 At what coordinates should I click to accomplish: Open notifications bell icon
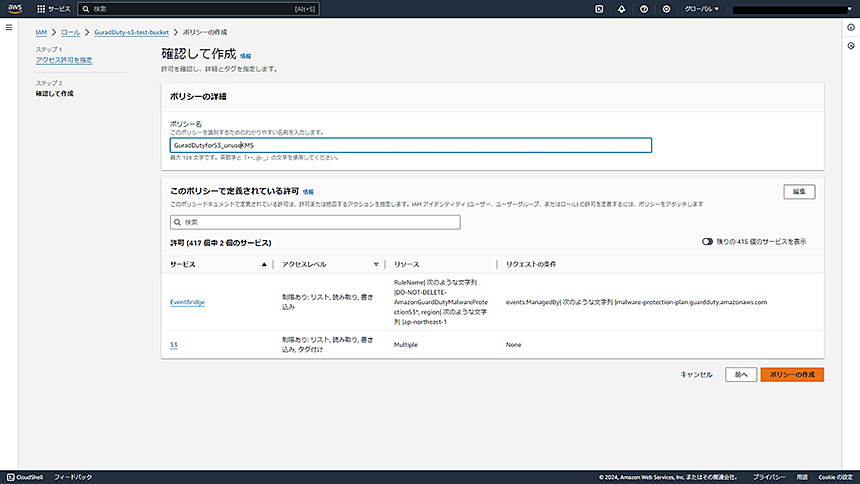tap(621, 9)
